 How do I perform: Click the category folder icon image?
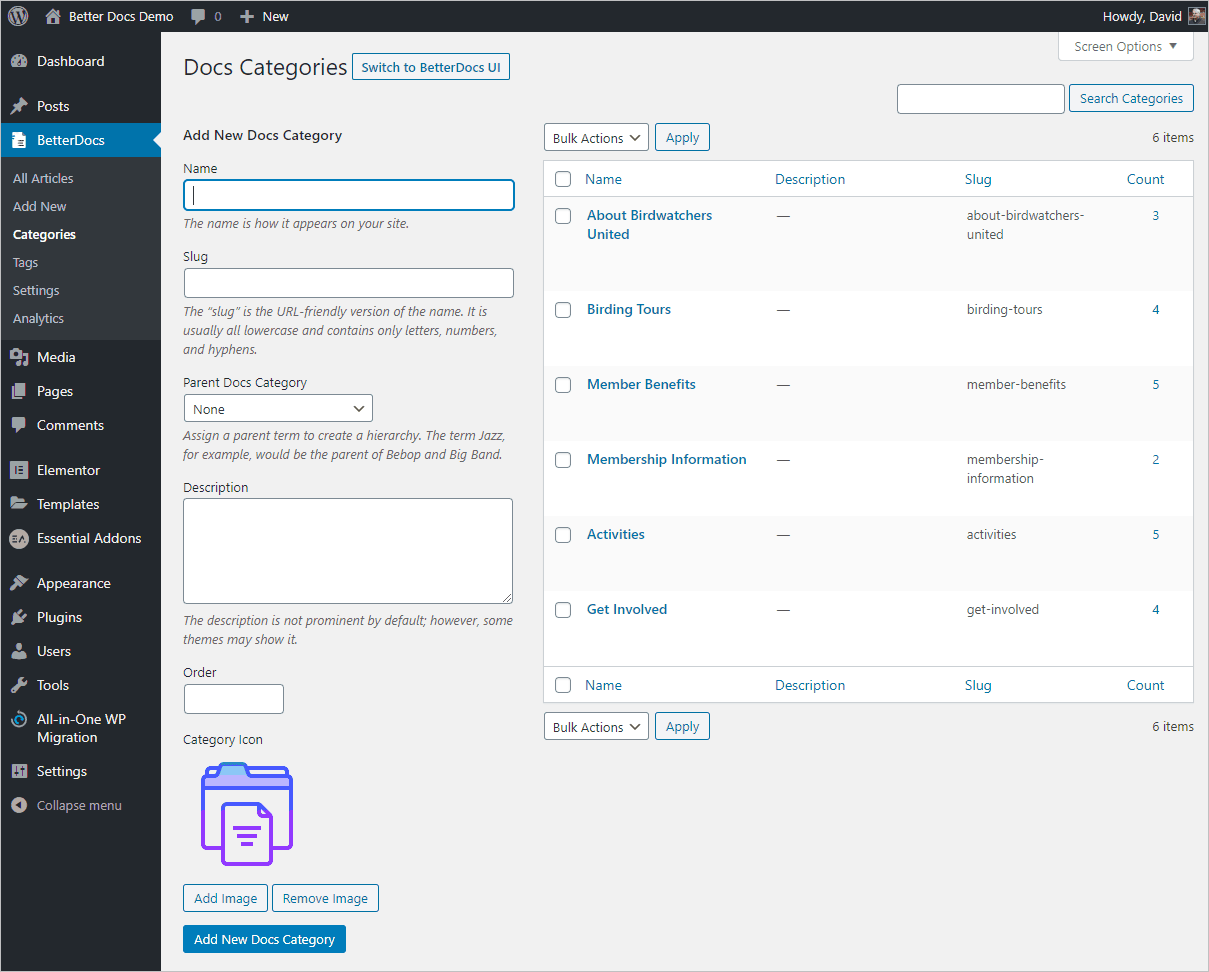(247, 814)
